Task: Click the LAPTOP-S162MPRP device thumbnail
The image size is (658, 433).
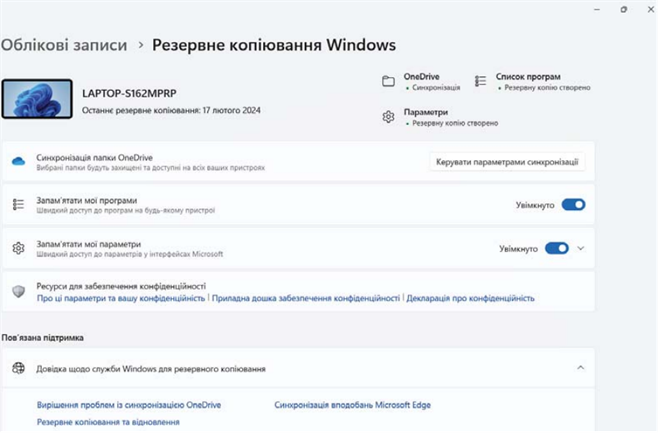Action: (x=37, y=100)
